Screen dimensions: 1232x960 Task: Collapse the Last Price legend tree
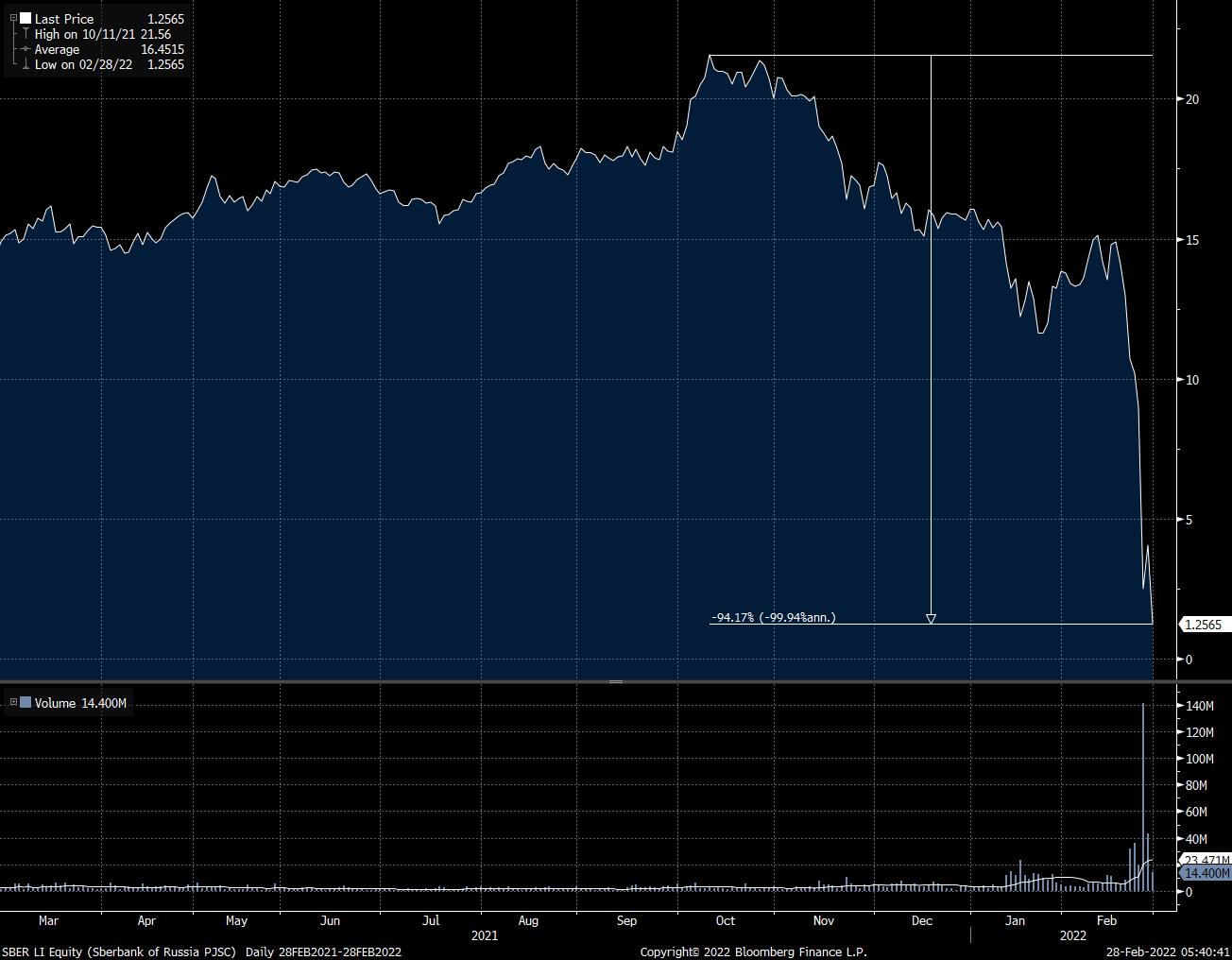13,18
